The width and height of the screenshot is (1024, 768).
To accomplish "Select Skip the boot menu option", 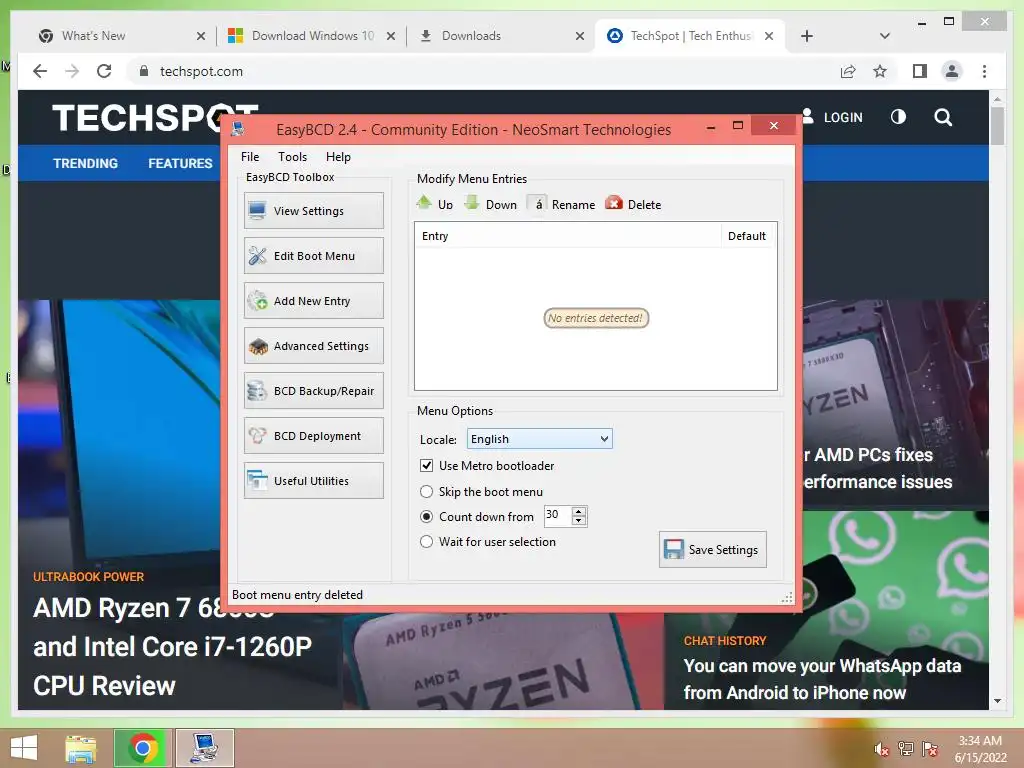I will click(426, 491).
